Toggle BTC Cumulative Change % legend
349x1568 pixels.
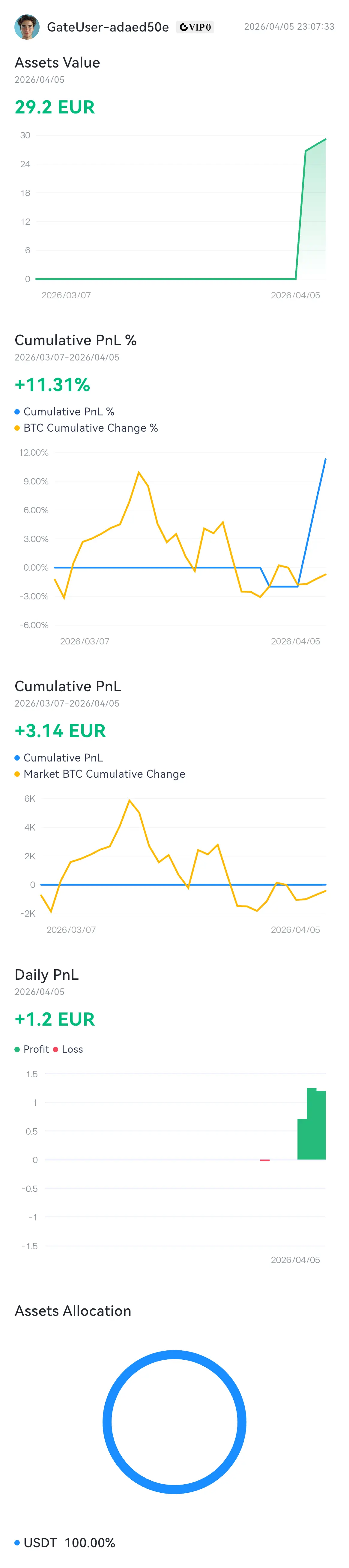tap(86, 428)
